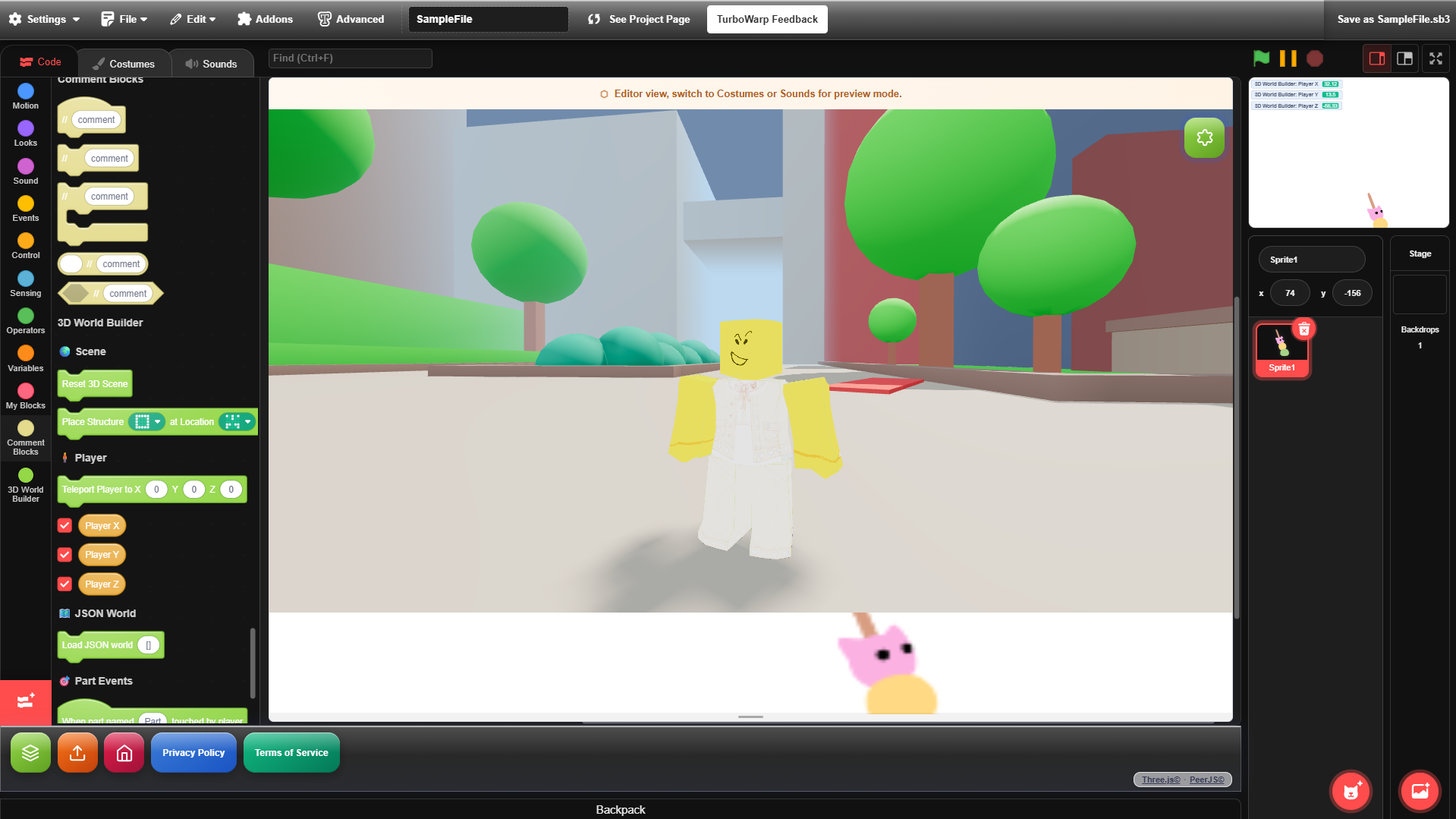Expand the Backpack panel
Screen dimensions: 1456x819
[621, 809]
